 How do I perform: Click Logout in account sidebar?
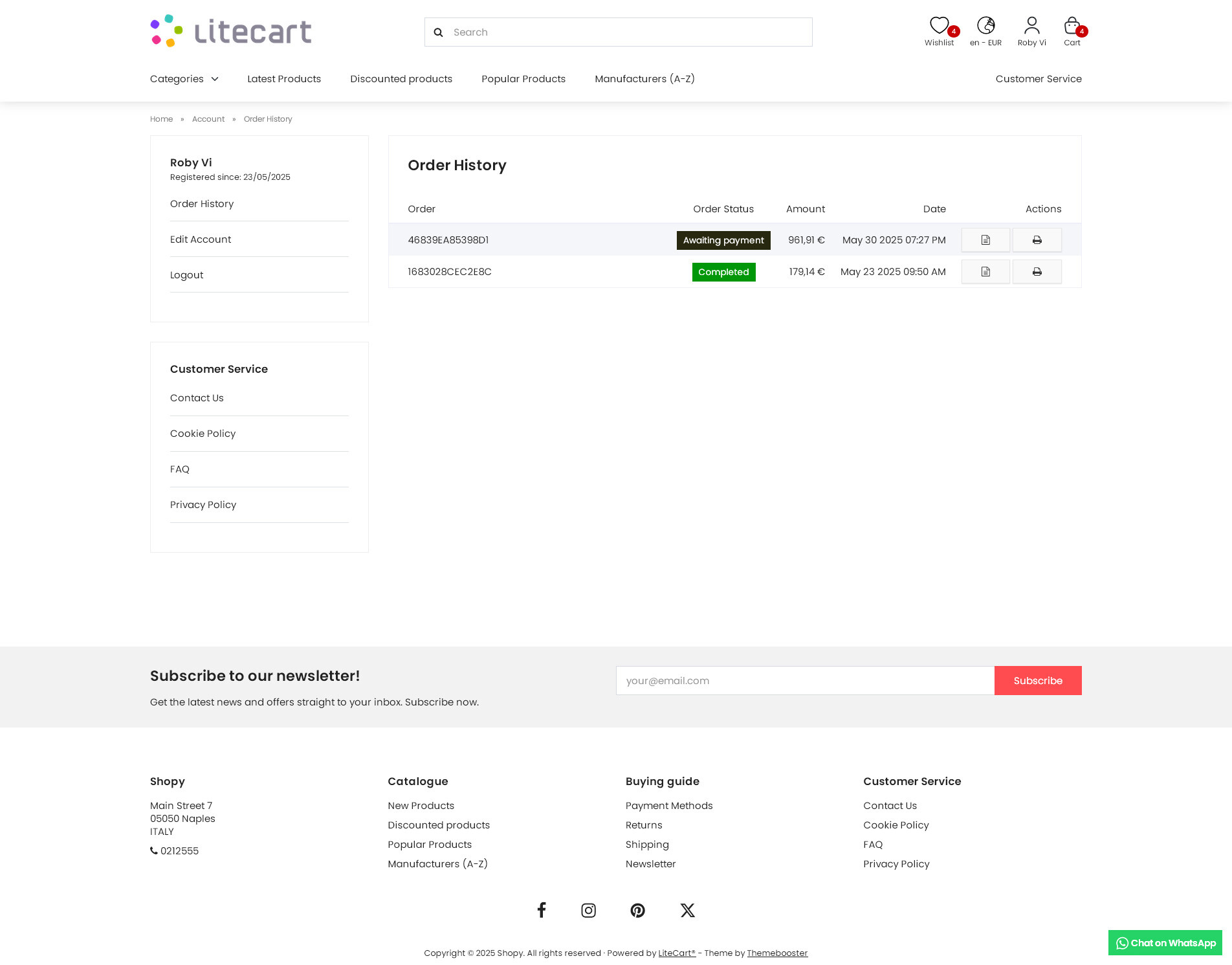(x=186, y=275)
